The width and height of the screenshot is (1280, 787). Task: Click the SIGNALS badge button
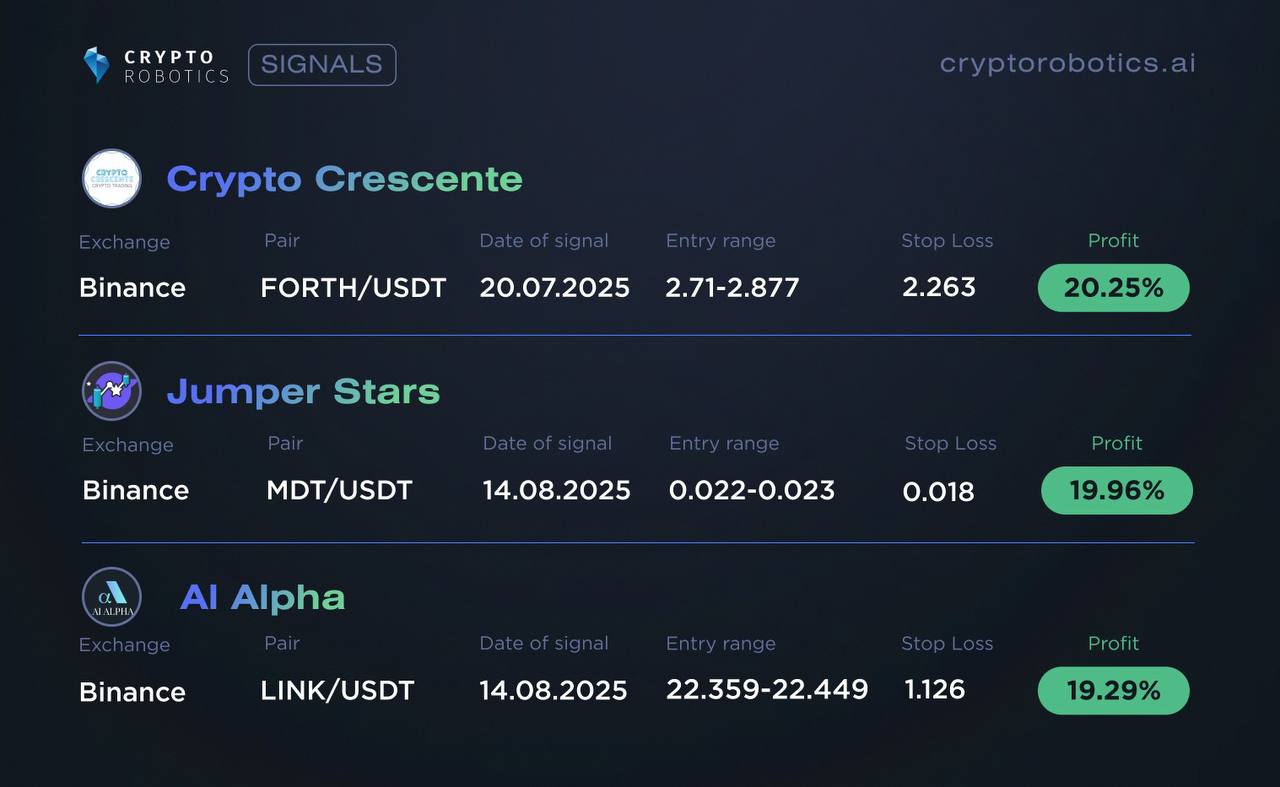(x=322, y=65)
